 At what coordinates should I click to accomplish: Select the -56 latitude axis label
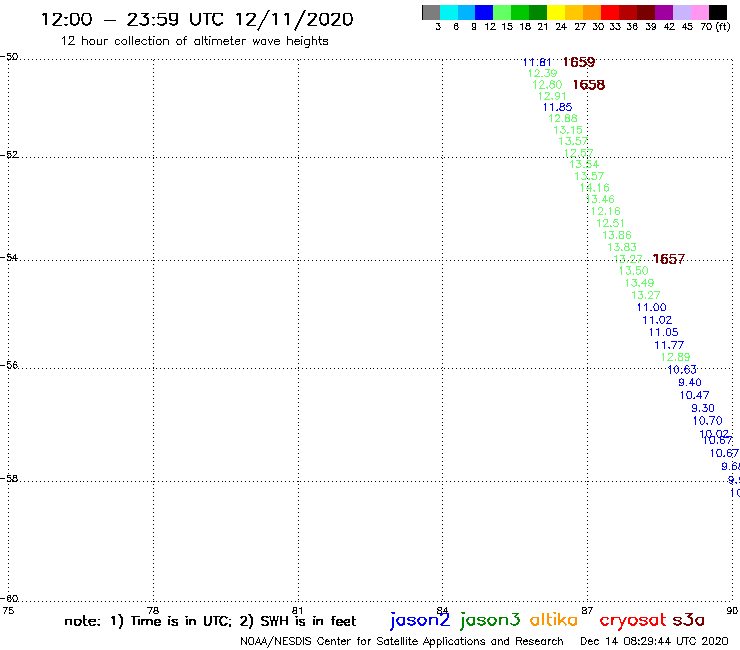pos(9,365)
